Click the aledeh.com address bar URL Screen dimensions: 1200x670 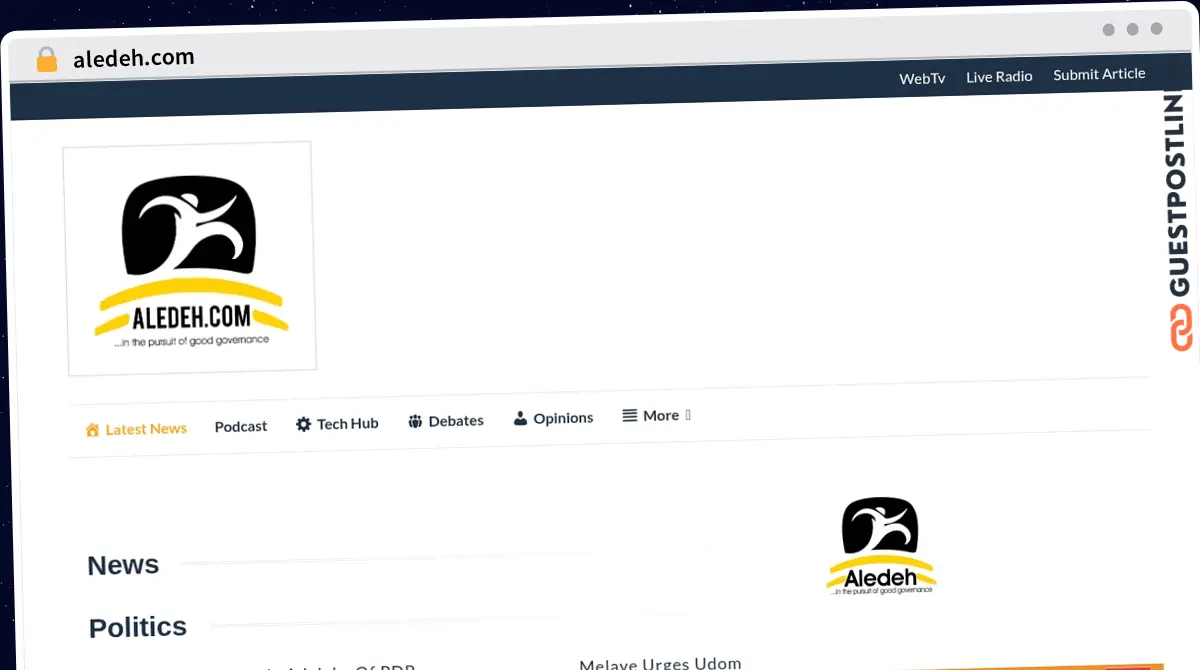(x=134, y=58)
